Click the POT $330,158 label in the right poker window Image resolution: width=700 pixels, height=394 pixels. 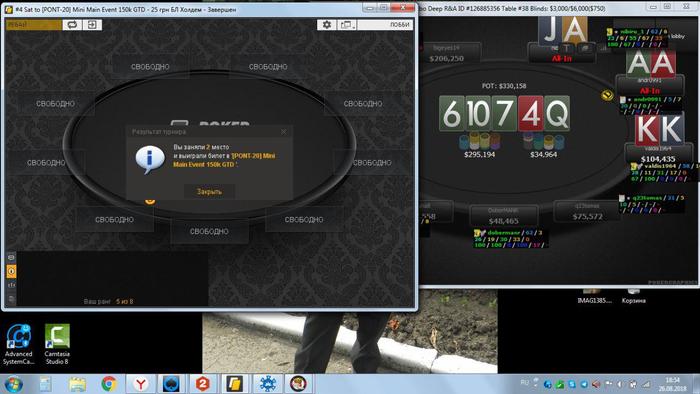tap(504, 86)
